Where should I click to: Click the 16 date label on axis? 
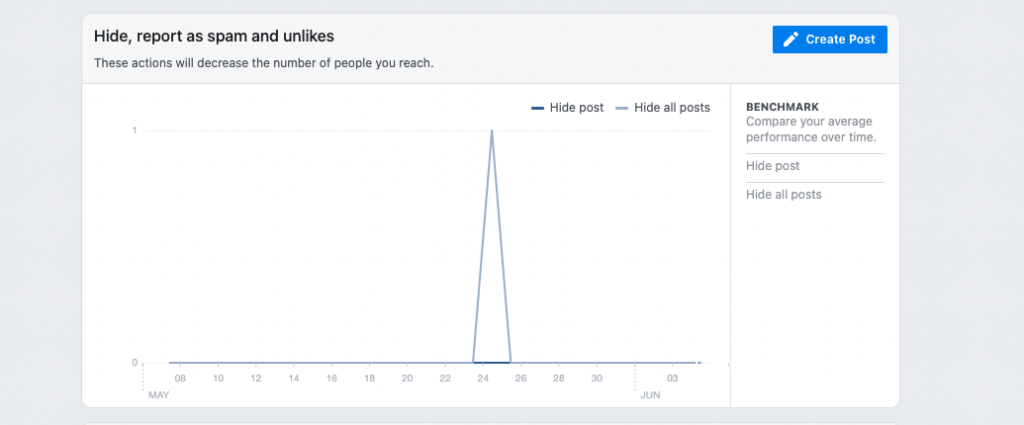[x=332, y=379]
